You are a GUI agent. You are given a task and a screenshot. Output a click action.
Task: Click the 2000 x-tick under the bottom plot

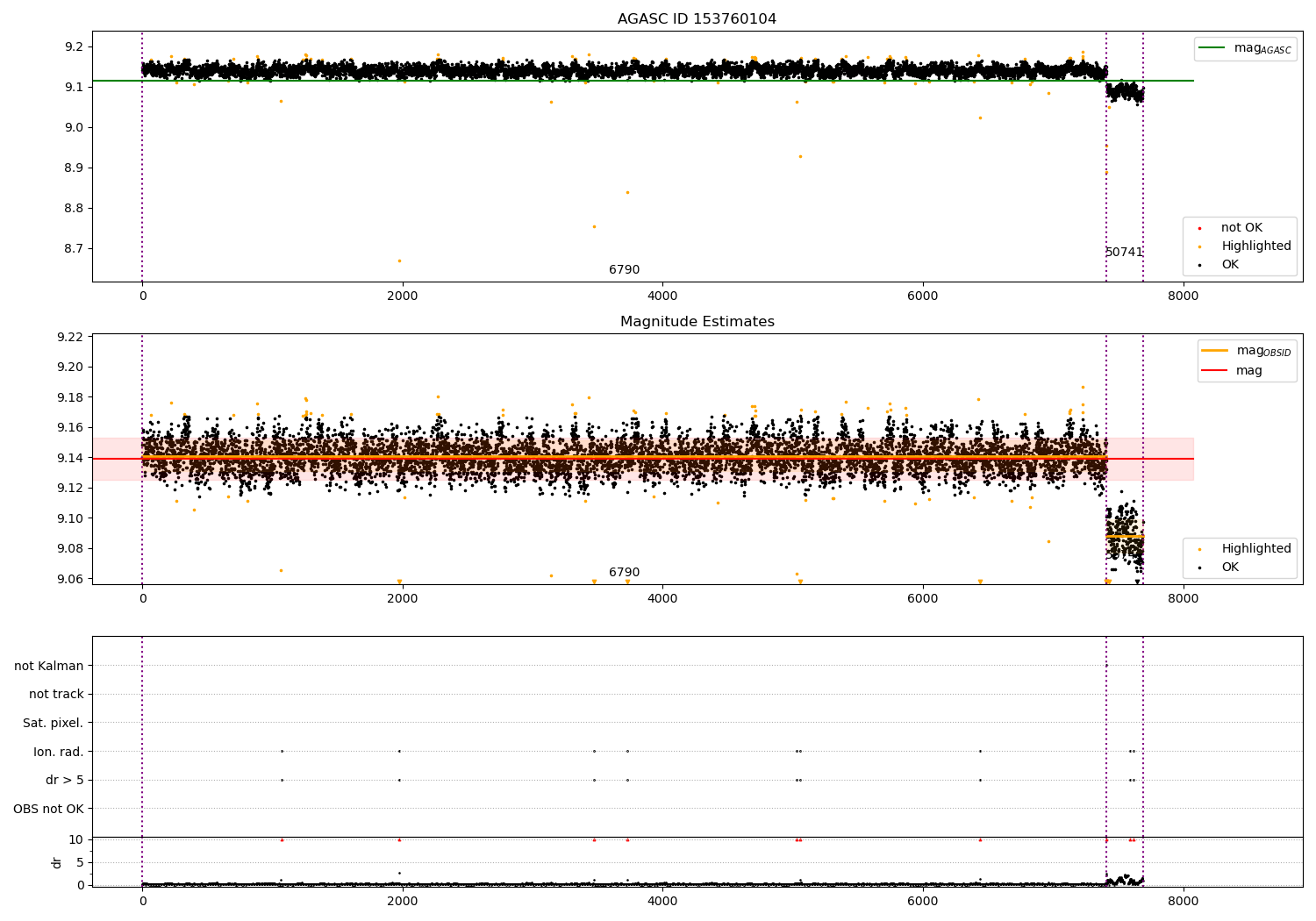coord(403,902)
